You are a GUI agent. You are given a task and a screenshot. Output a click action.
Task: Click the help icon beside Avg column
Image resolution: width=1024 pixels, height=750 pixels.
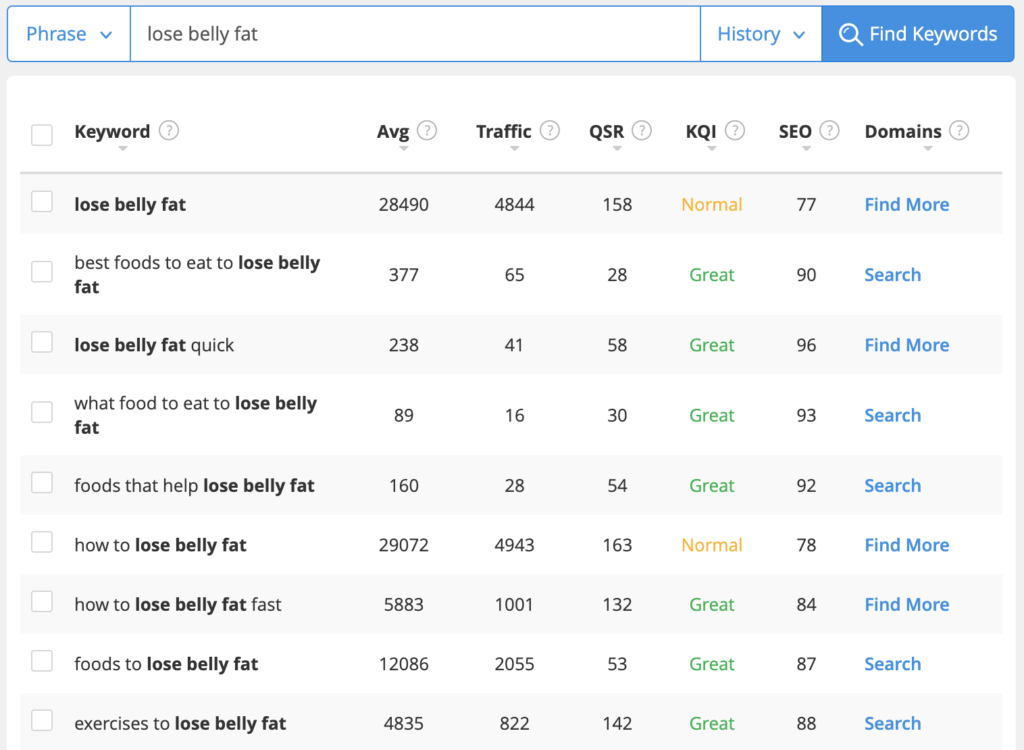point(427,130)
